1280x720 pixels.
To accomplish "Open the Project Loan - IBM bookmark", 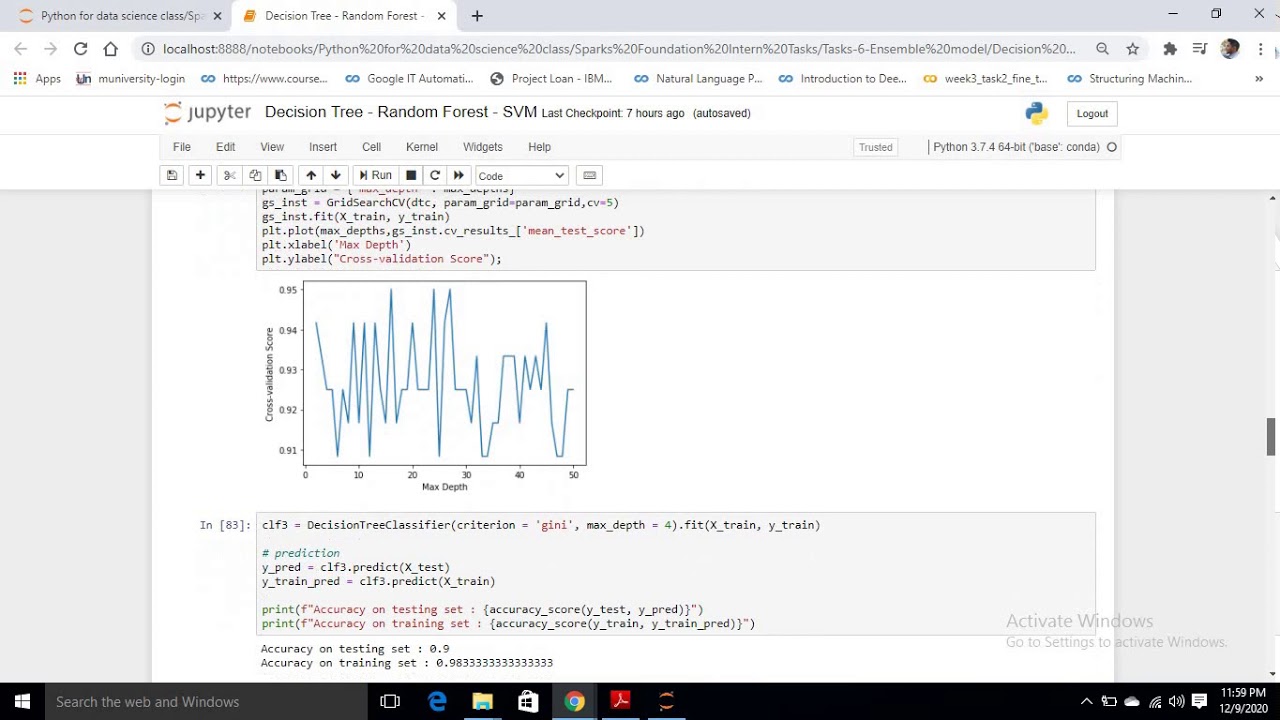I will (551, 78).
